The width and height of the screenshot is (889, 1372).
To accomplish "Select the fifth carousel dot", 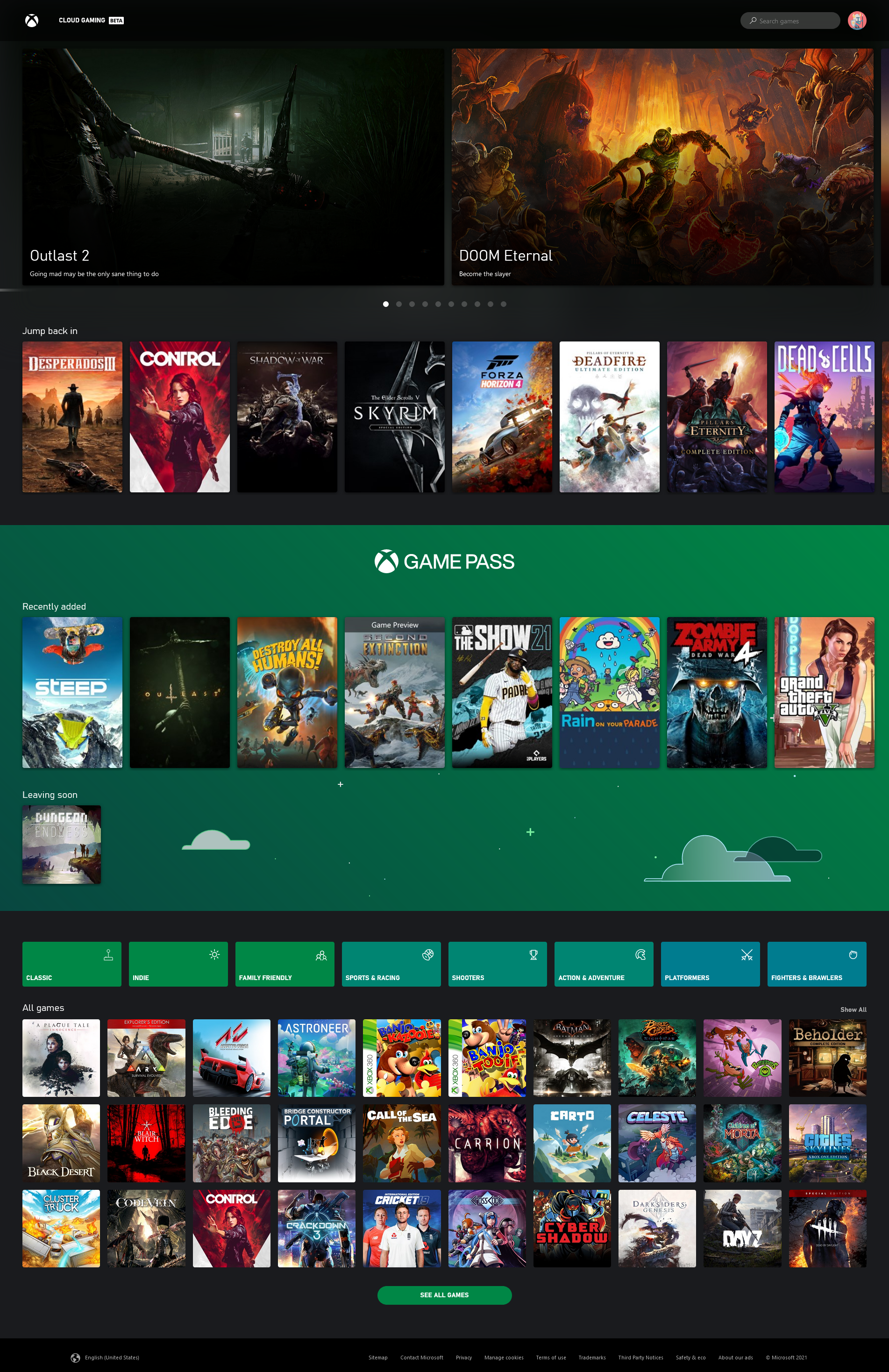I will (438, 304).
